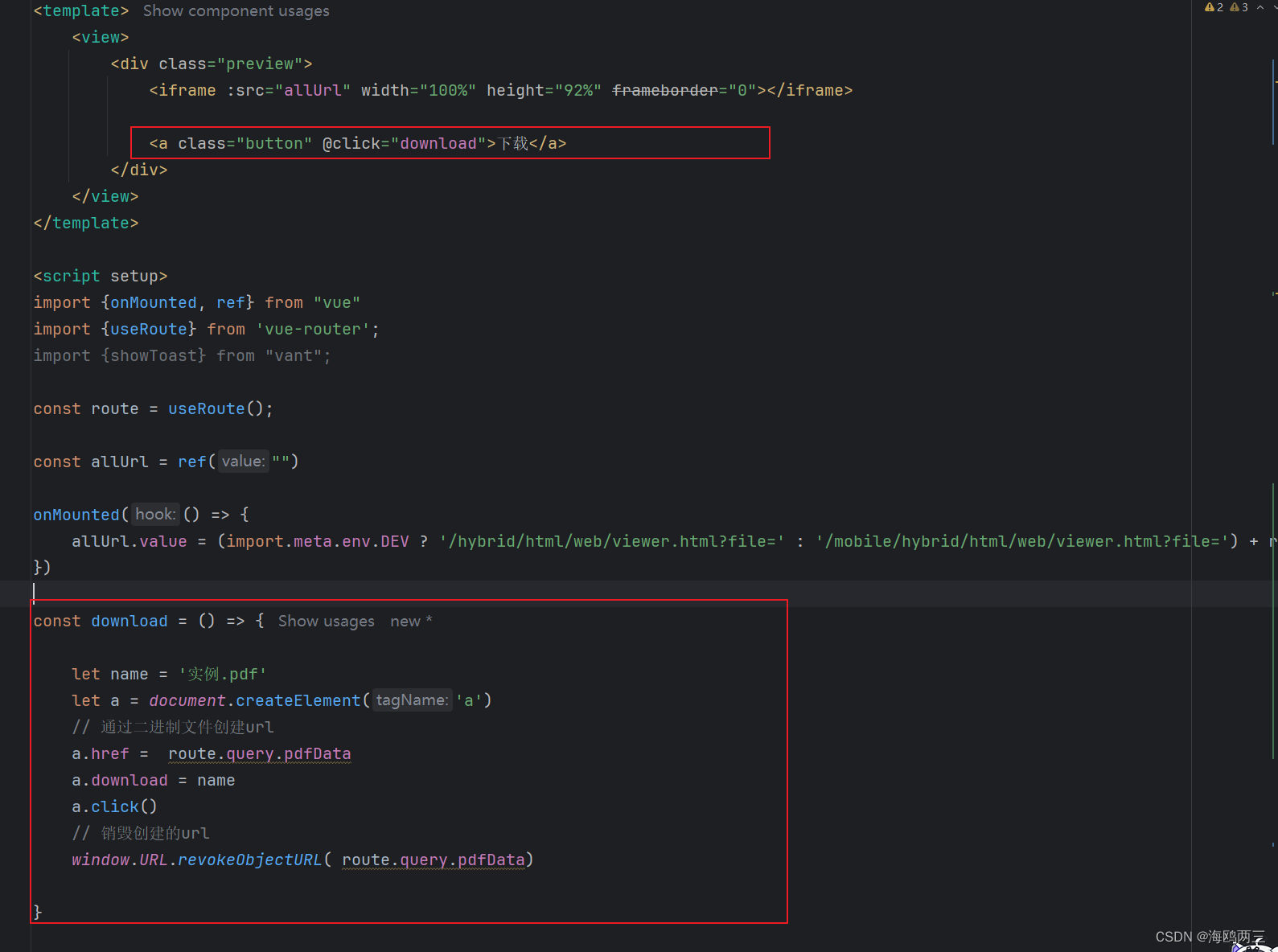1278x952 pixels.
Task: Click the closing </template> tag
Action: 86,224
